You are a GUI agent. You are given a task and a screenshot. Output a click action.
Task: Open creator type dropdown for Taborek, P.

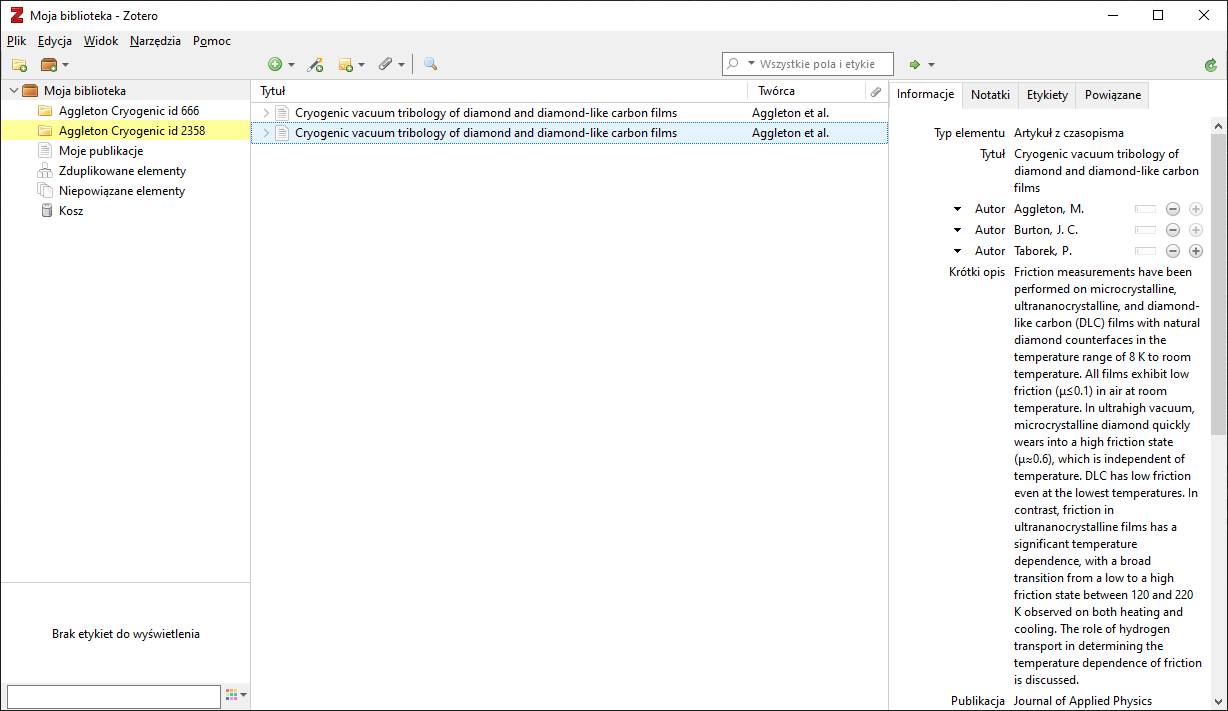click(x=957, y=252)
